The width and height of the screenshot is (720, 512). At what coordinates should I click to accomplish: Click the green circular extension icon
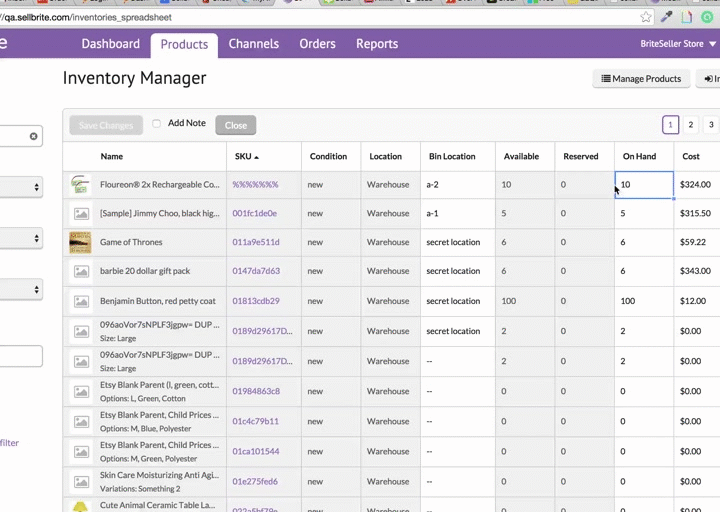pyautogui.click(x=707, y=17)
